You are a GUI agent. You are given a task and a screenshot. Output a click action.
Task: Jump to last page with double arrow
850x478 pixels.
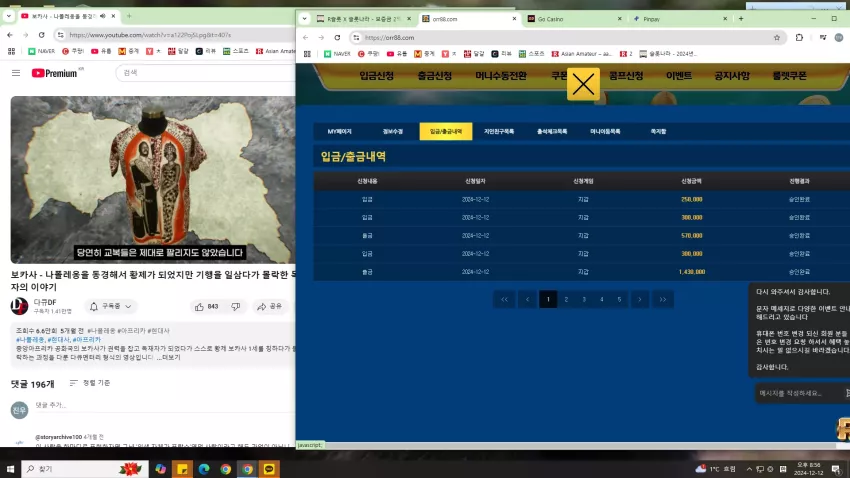click(x=662, y=299)
